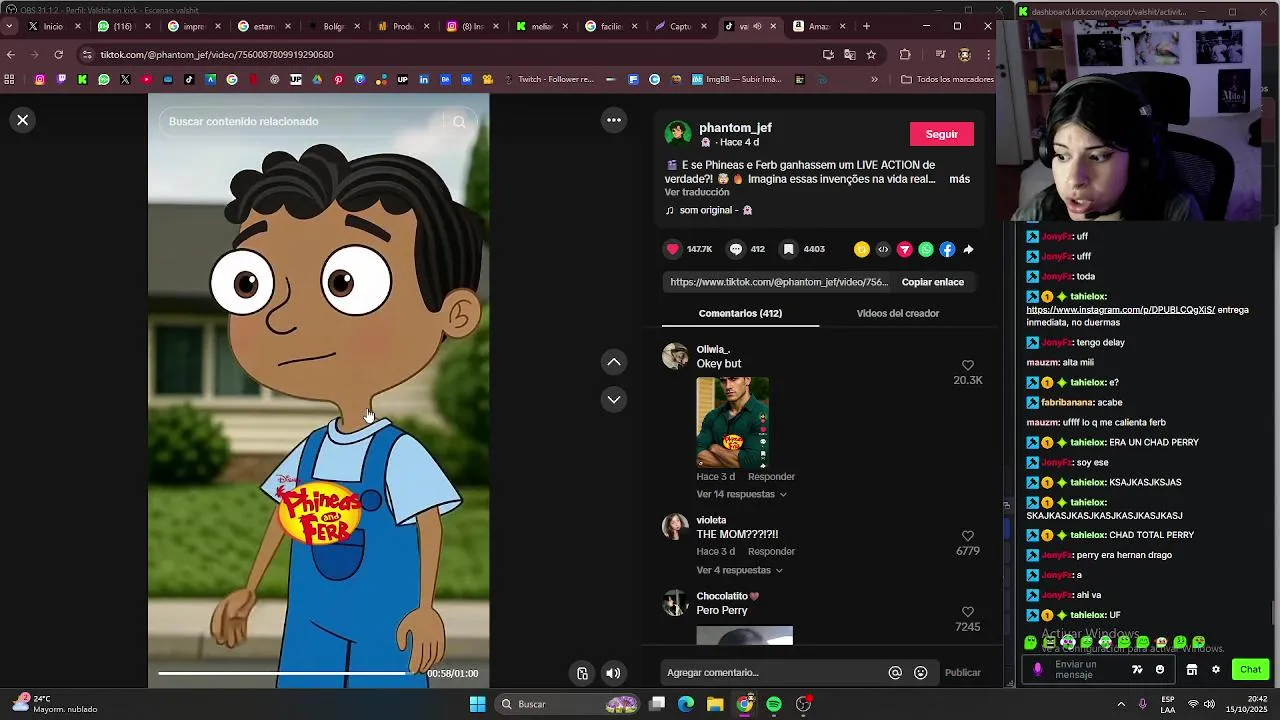This screenshot has width=1280, height=720.
Task: Click the translate page icon in the address bar
Action: click(849, 54)
